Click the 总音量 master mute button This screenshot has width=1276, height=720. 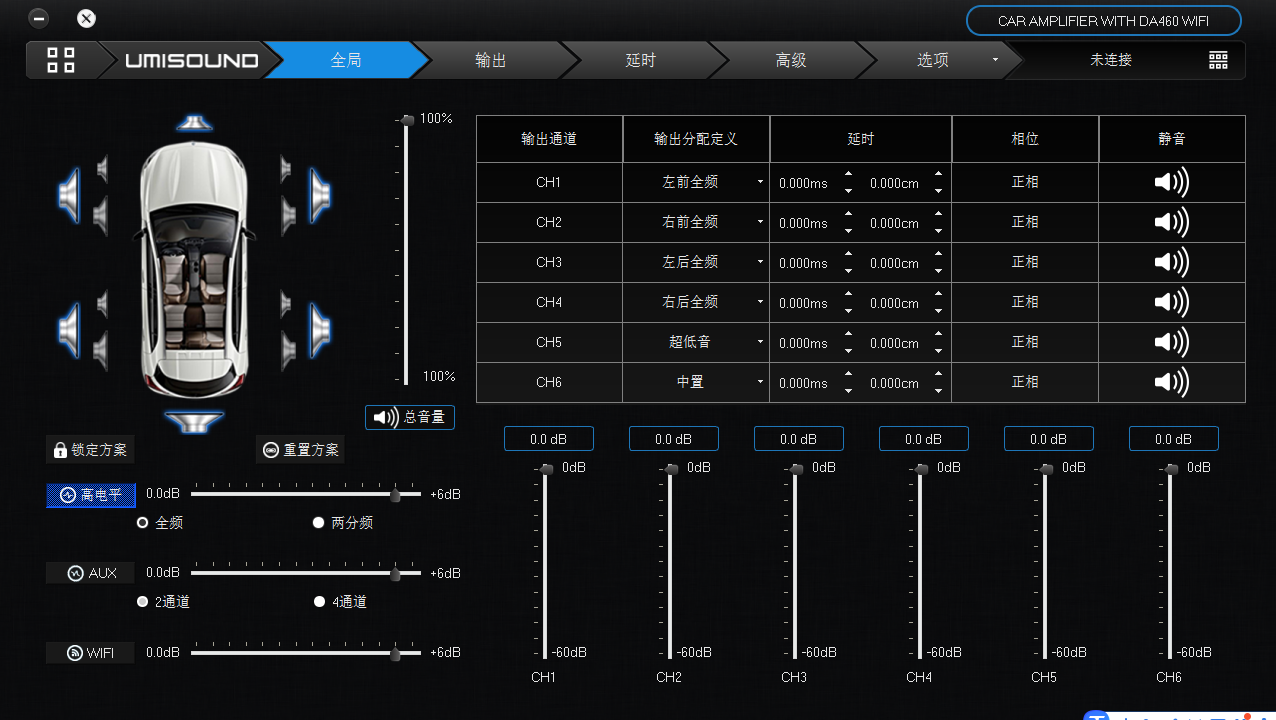(410, 417)
